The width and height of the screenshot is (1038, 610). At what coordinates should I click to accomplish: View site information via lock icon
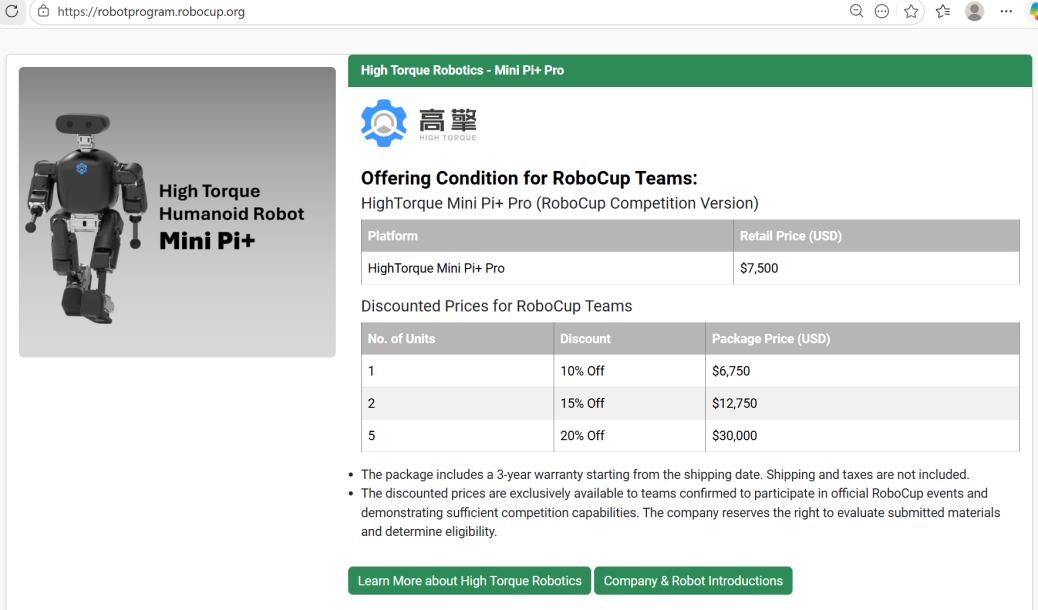[x=43, y=12]
